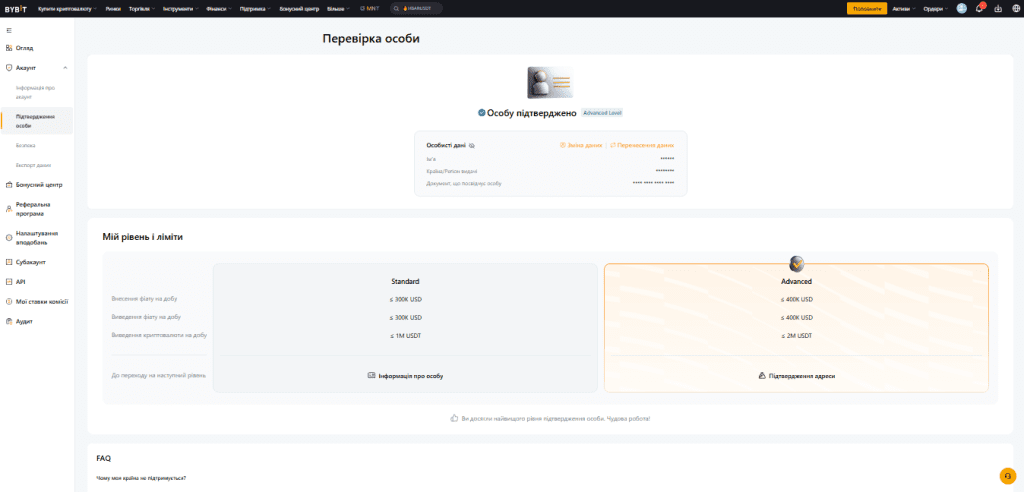Click the API icon in sidebar
The height and width of the screenshot is (492, 1024).
tap(8, 282)
